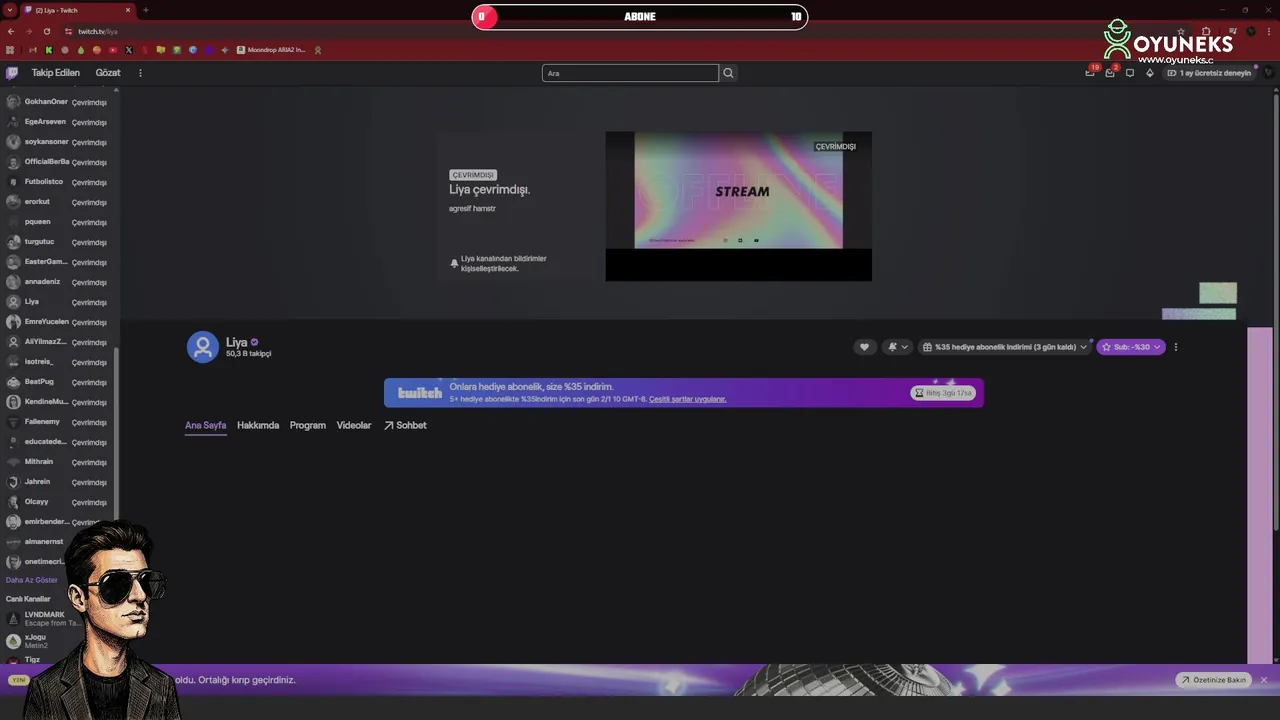Go back with browser back arrow
This screenshot has width=1280, height=720.
pyautogui.click(x=11, y=31)
